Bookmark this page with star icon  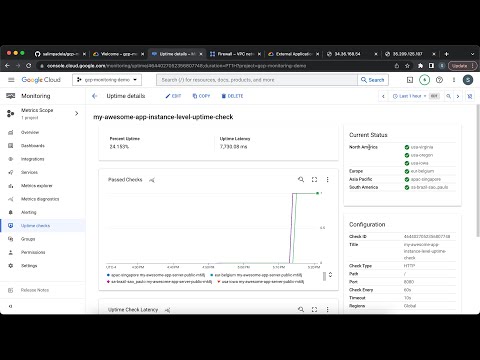coord(407,66)
